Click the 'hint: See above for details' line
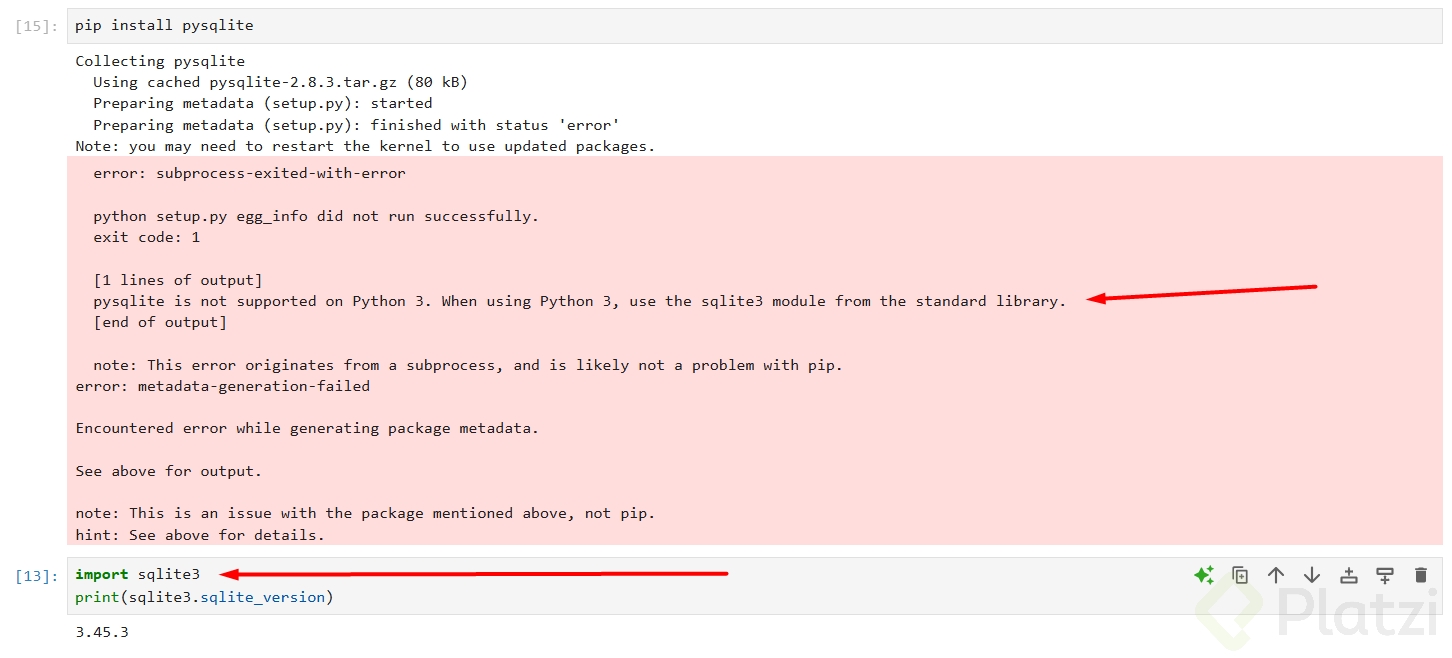 [200, 535]
